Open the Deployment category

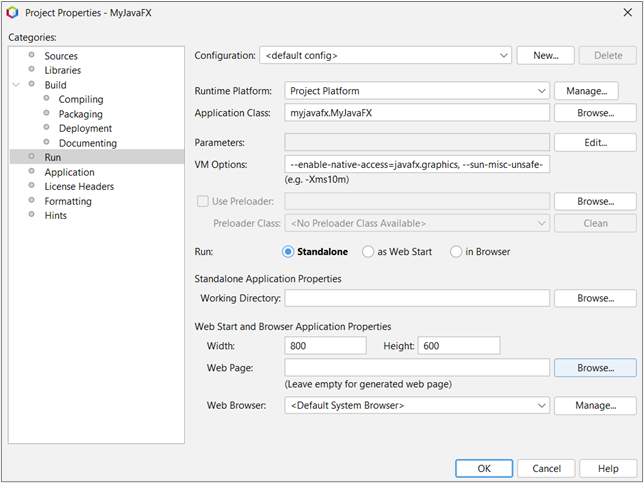(85, 129)
